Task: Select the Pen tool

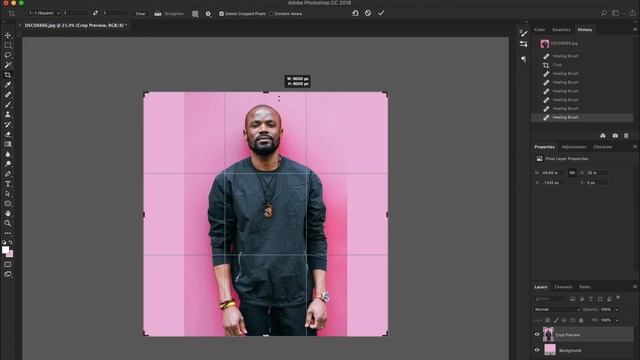Action: [8, 174]
